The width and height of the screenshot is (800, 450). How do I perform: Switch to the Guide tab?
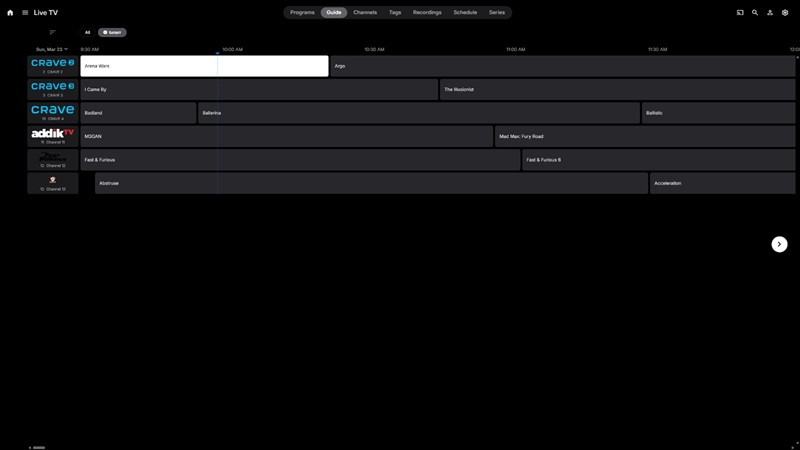[334, 12]
